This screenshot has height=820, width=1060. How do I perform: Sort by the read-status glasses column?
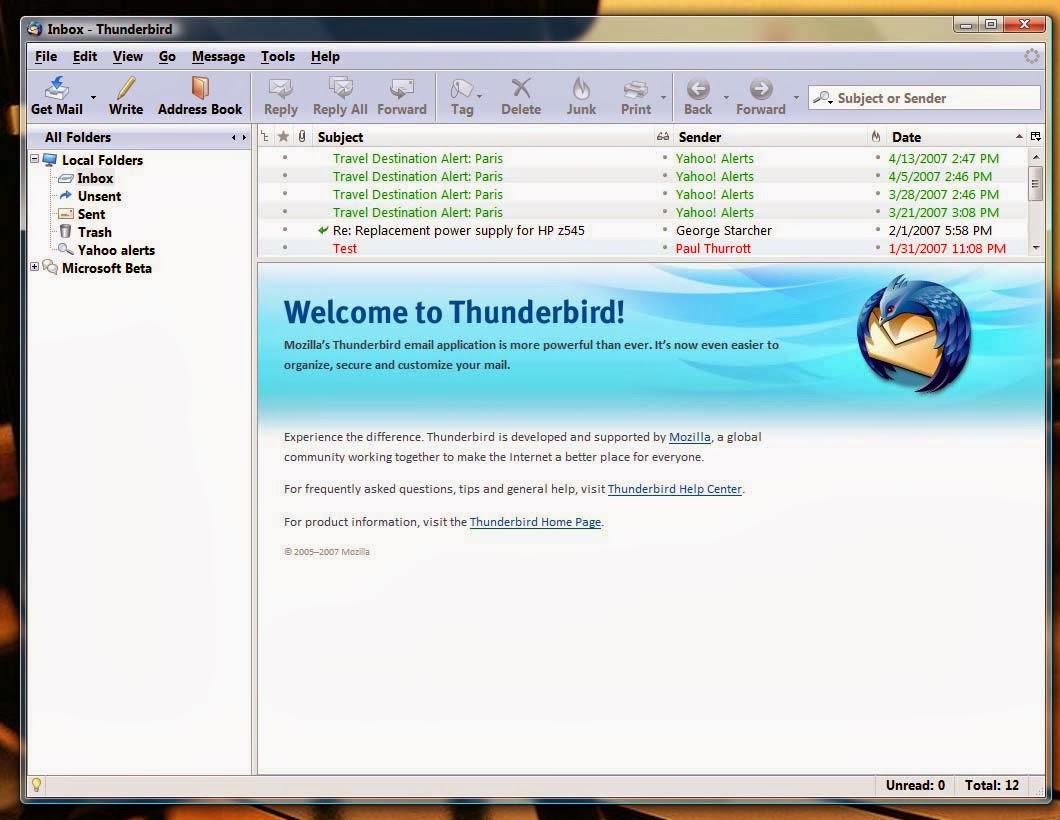coord(662,137)
